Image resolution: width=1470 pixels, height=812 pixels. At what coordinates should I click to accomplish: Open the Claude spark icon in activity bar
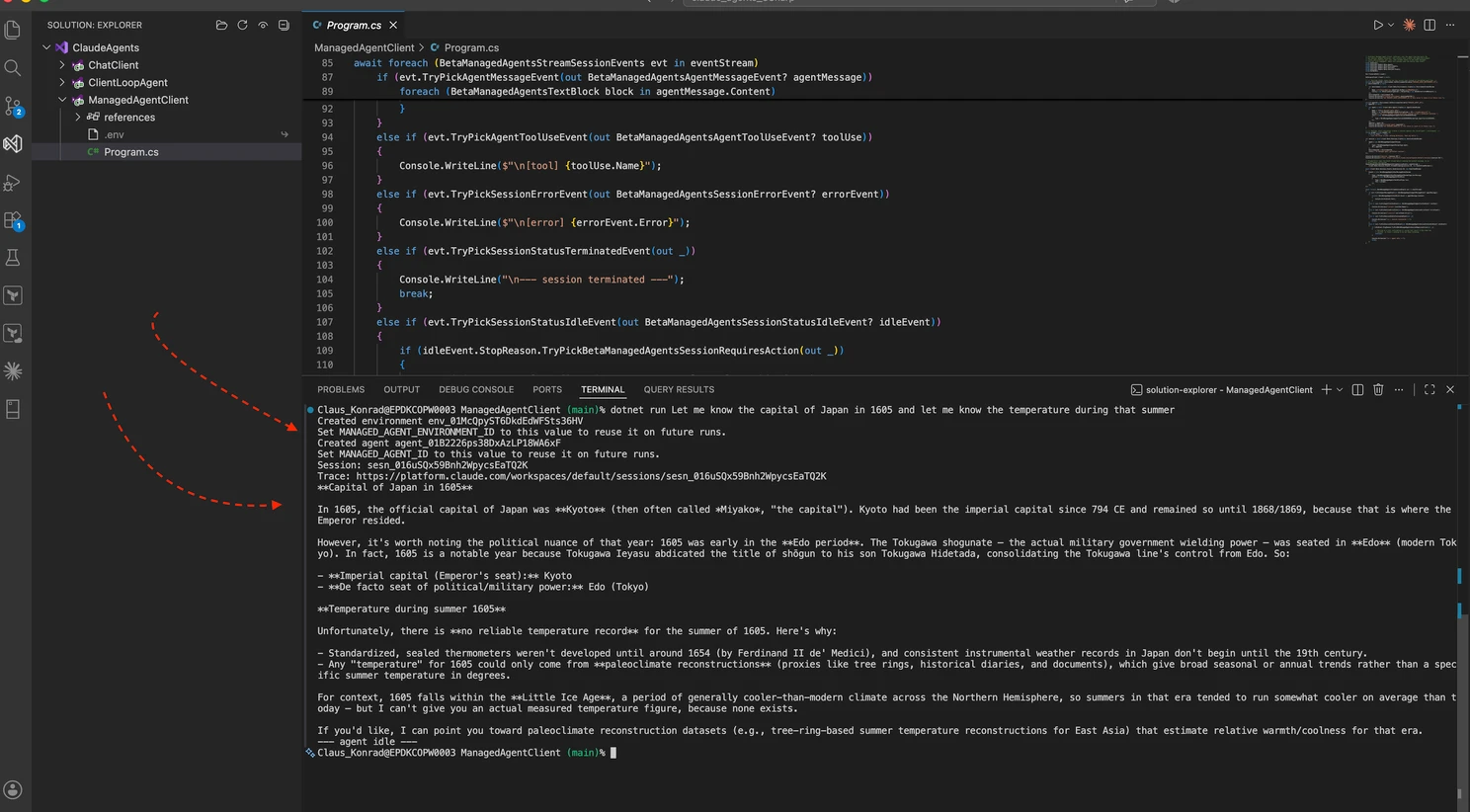tap(13, 371)
